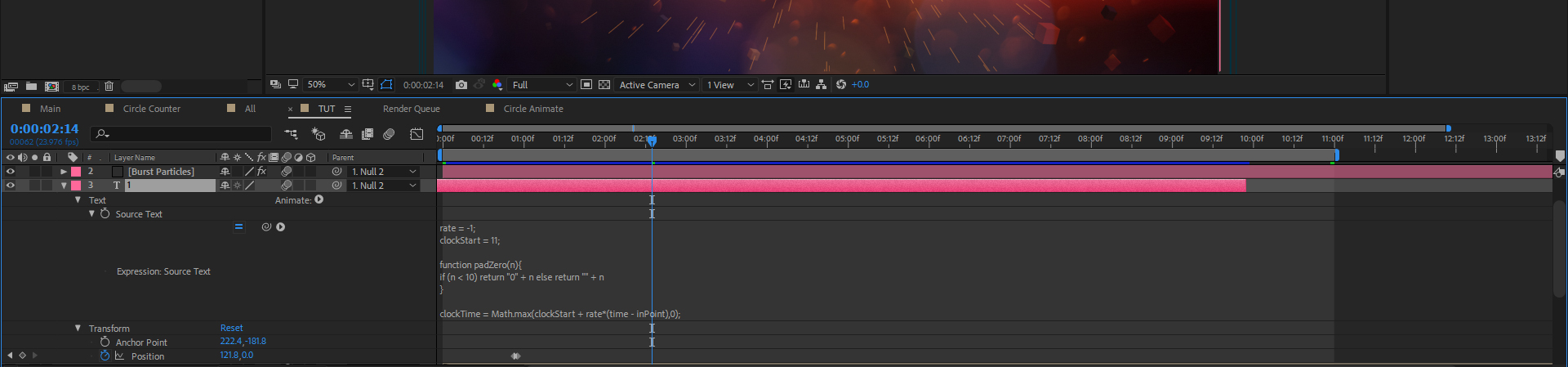Enable Motion Blur for all layers

click(389, 133)
